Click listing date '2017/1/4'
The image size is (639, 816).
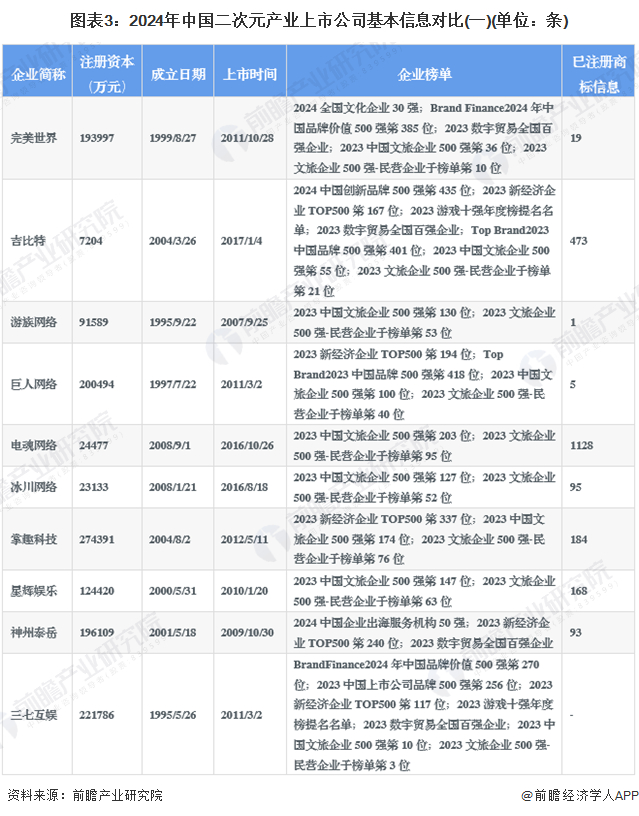(x=241, y=240)
